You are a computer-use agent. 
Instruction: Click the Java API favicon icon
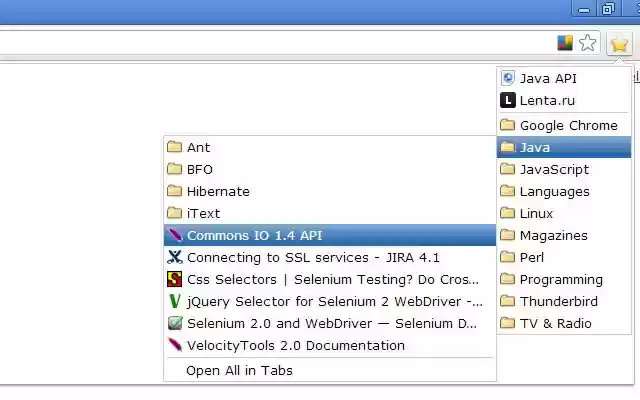tap(508, 78)
